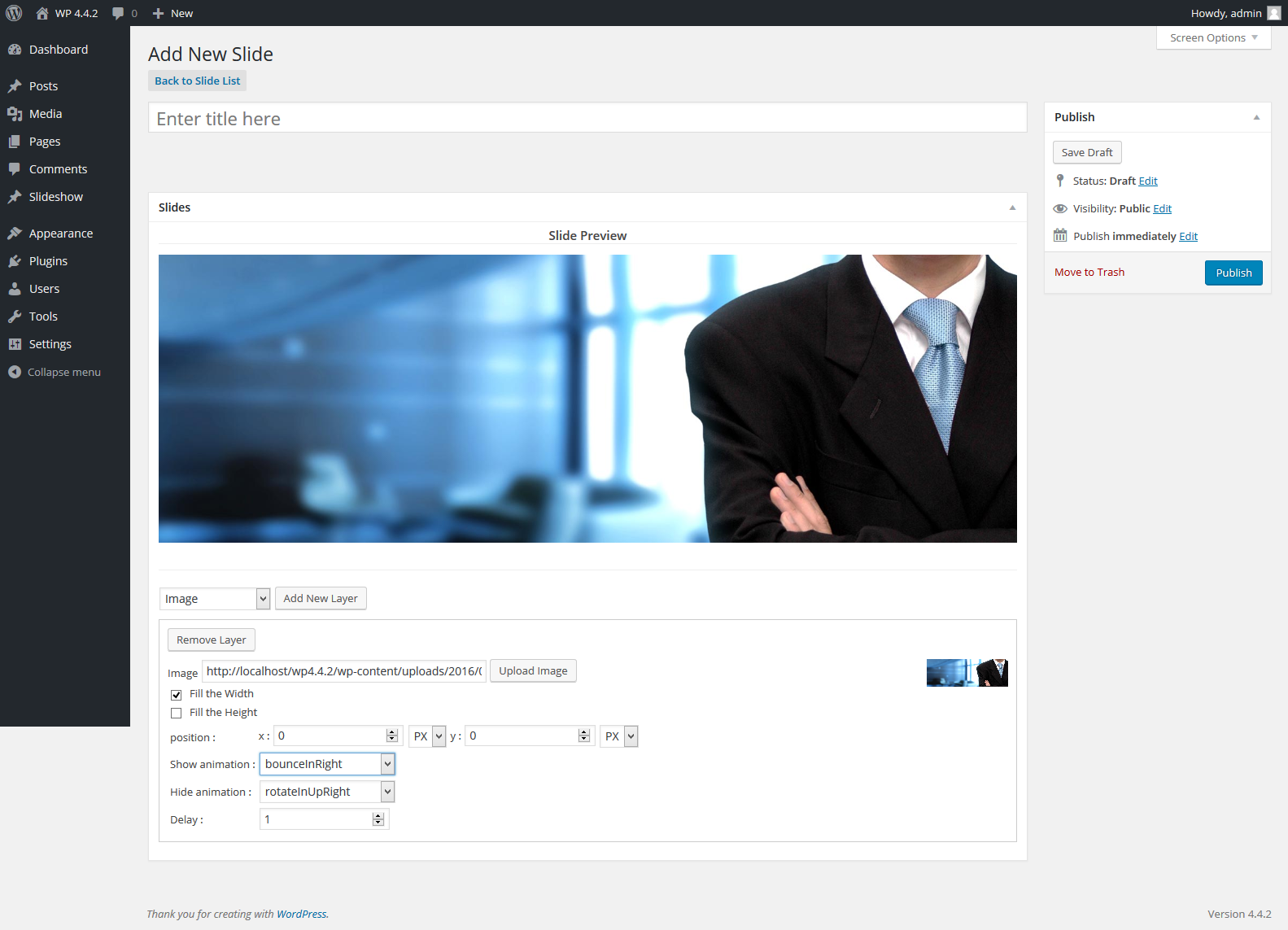This screenshot has width=1288, height=930.
Task: Click the WordPress logo in admin bar
Action: (14, 13)
